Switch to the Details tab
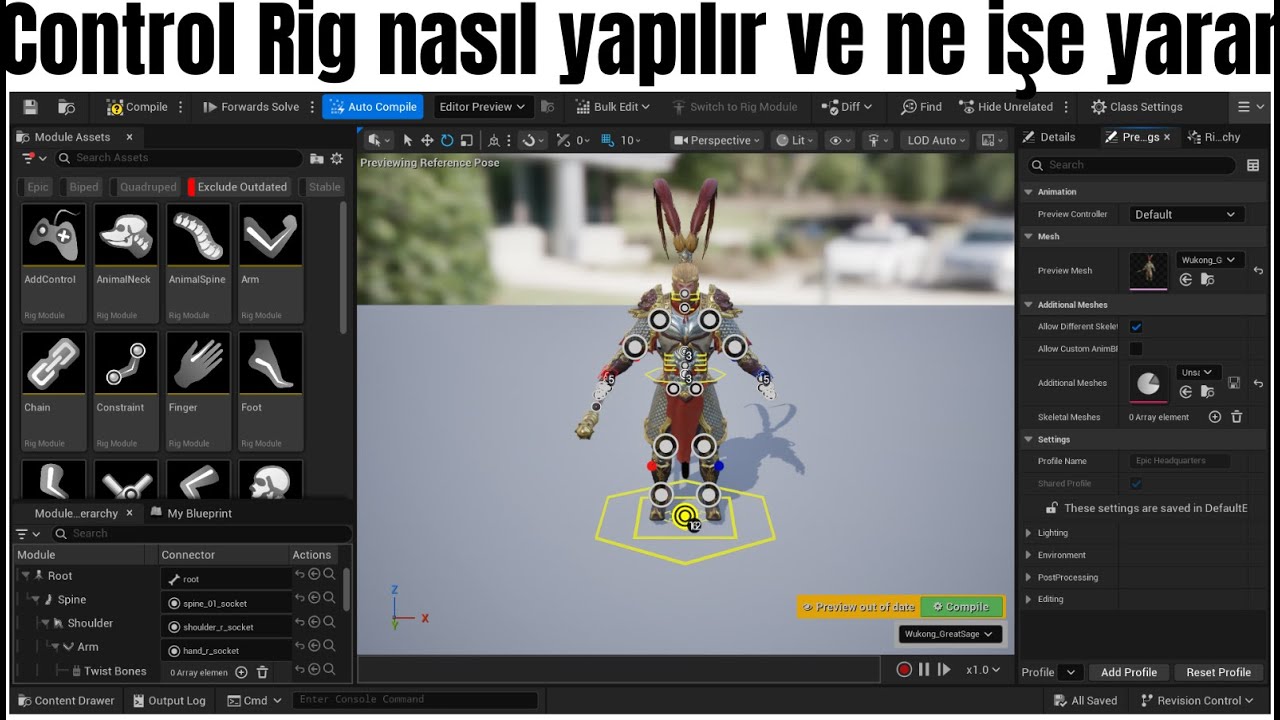Image resolution: width=1280 pixels, height=720 pixels. (x=1050, y=137)
